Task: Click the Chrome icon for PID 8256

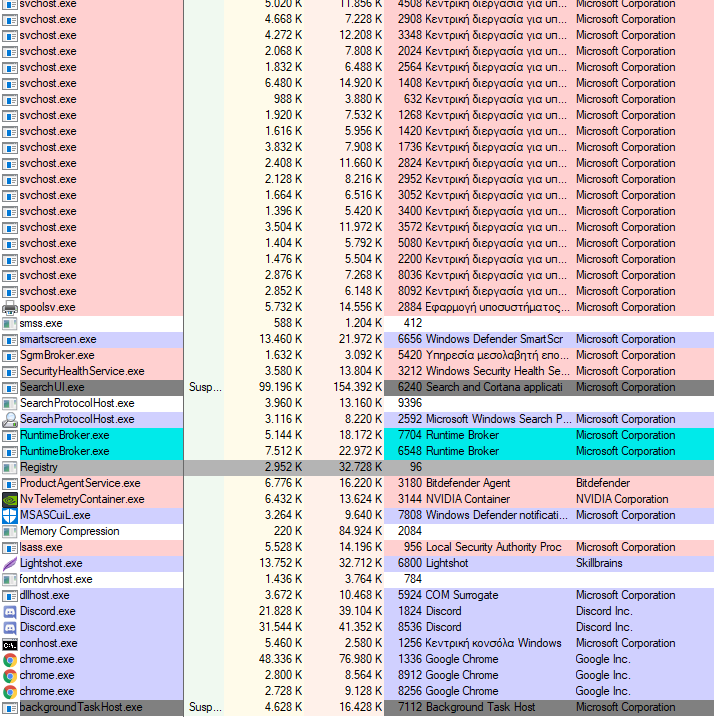Action: point(10,692)
